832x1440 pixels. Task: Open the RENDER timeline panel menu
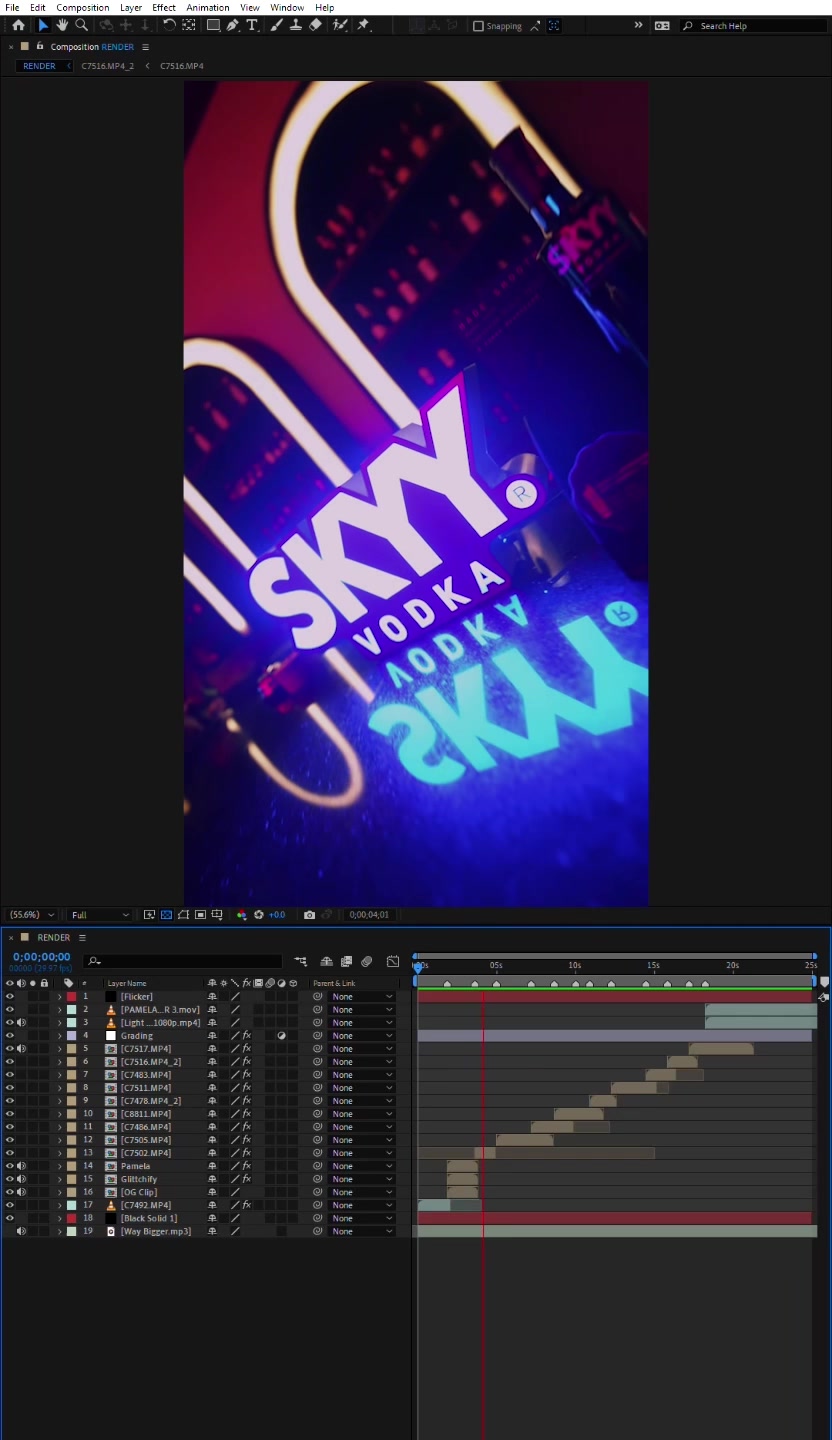(82, 938)
